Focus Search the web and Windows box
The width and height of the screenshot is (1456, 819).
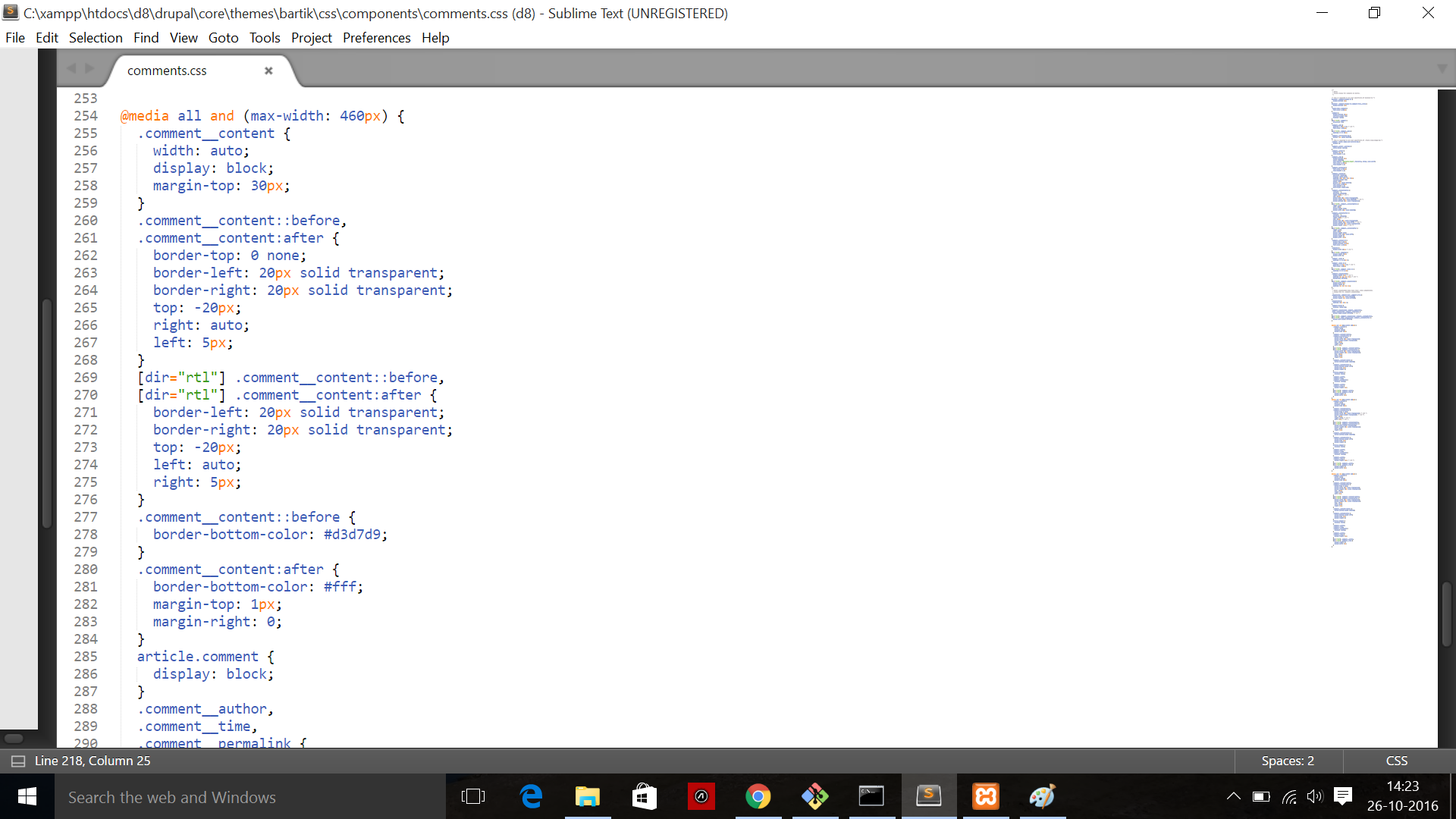click(250, 797)
